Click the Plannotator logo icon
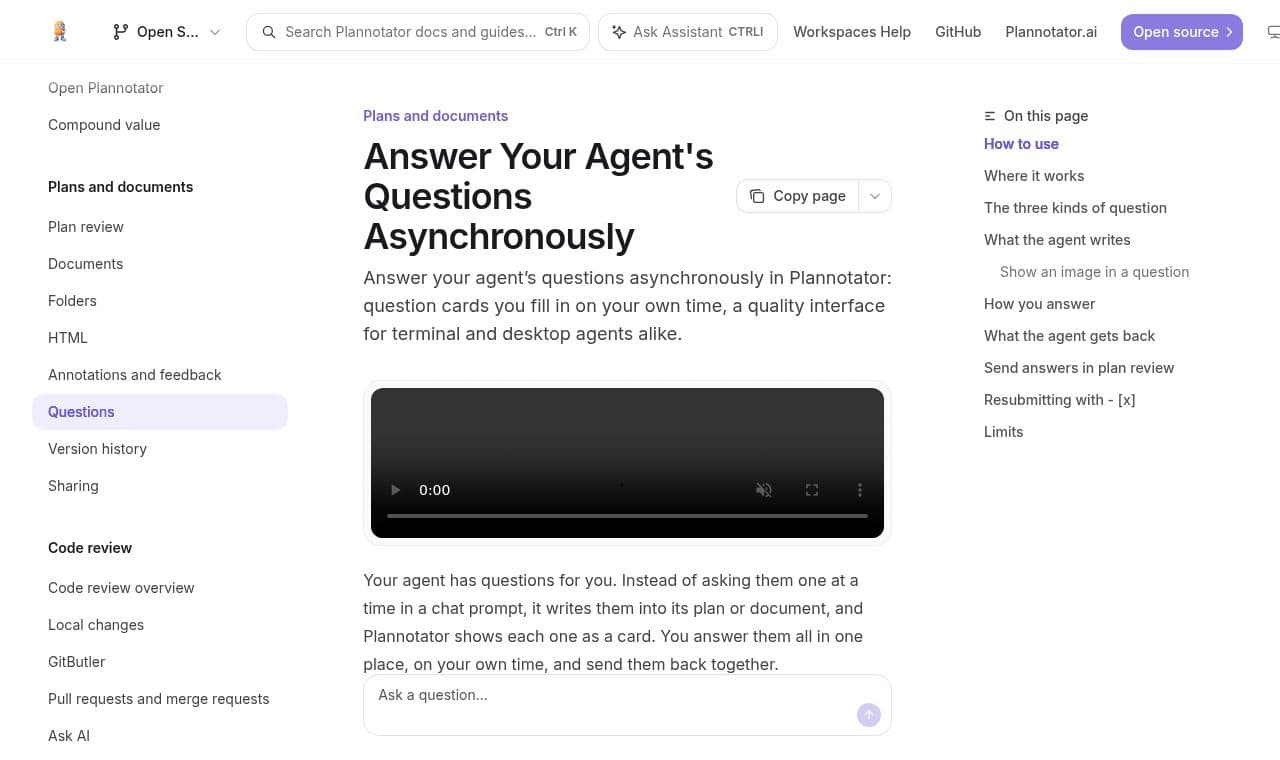The image size is (1280, 760). pyautogui.click(x=60, y=32)
